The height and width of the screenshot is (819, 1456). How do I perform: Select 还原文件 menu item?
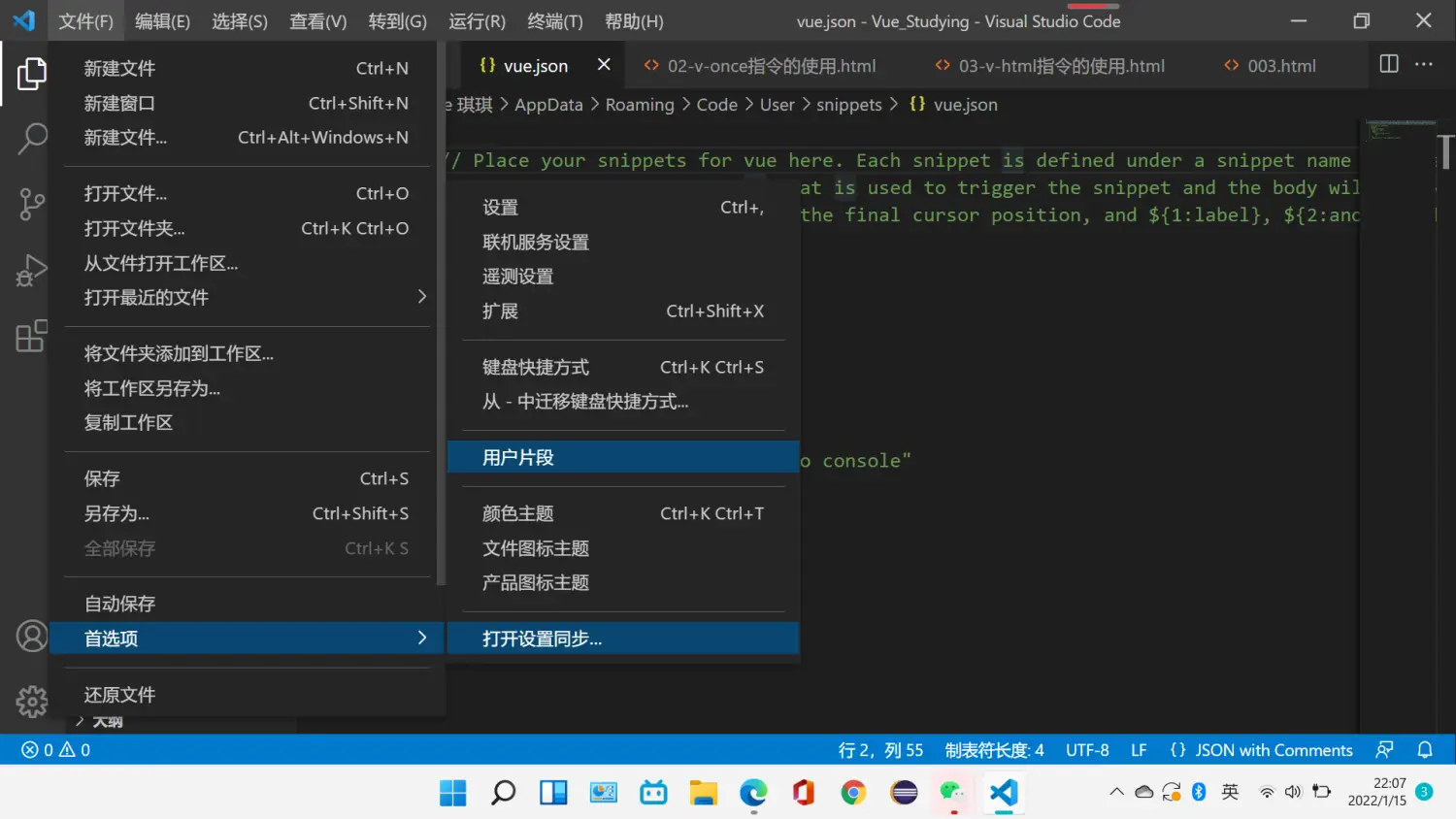coord(247,695)
